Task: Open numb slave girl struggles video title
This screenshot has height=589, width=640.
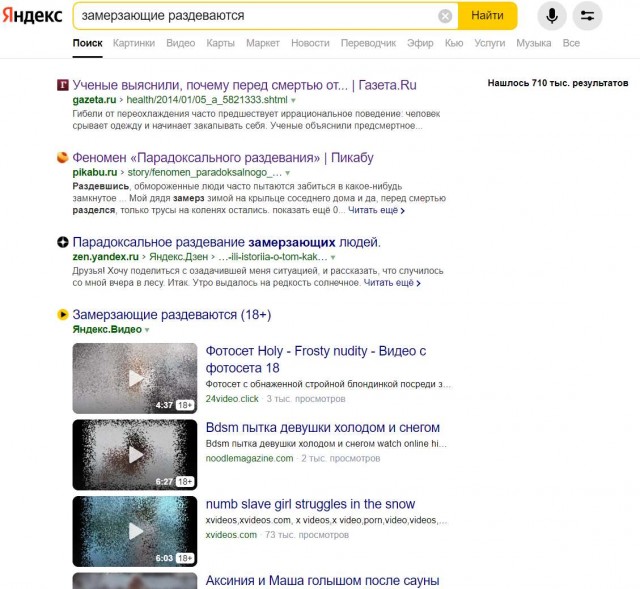Action: pyautogui.click(x=311, y=504)
